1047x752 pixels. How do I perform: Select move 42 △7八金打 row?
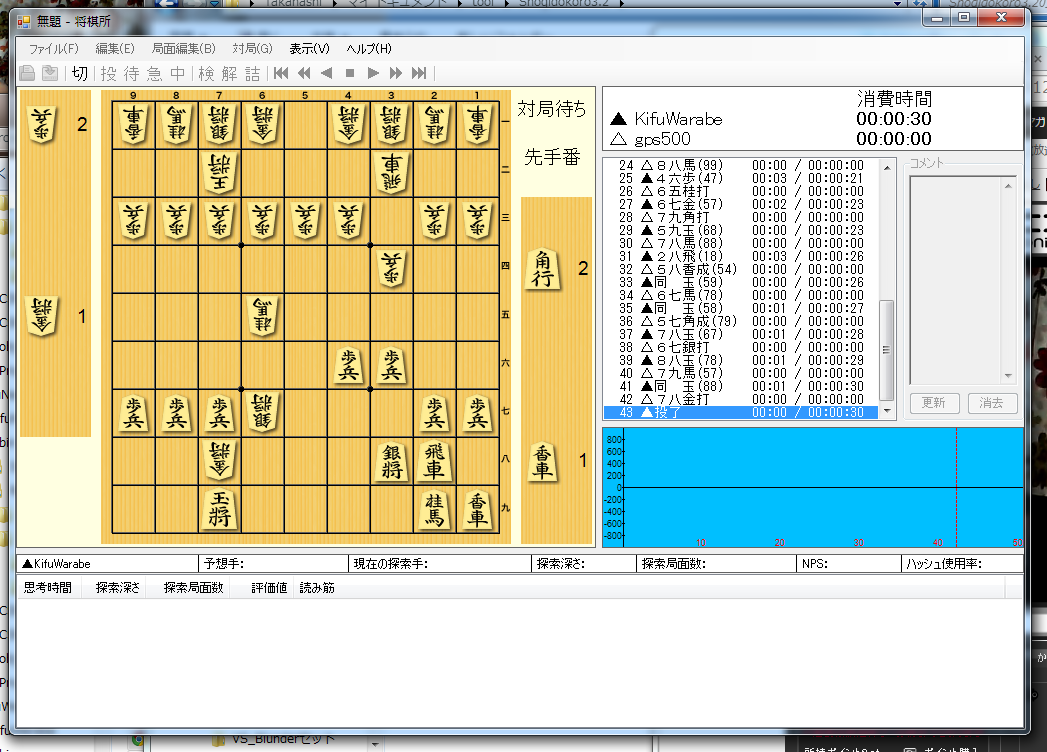click(741, 399)
